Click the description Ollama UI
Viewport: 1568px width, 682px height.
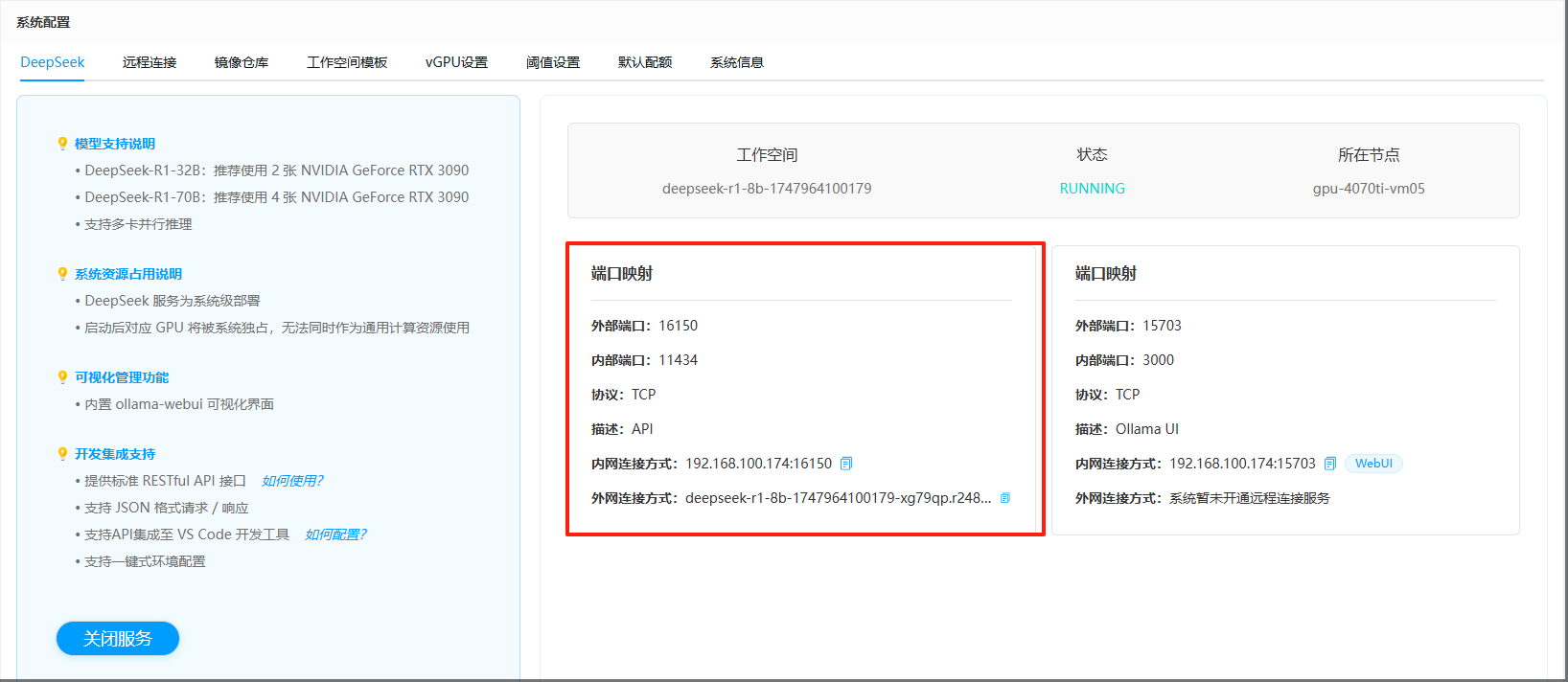[1147, 429]
